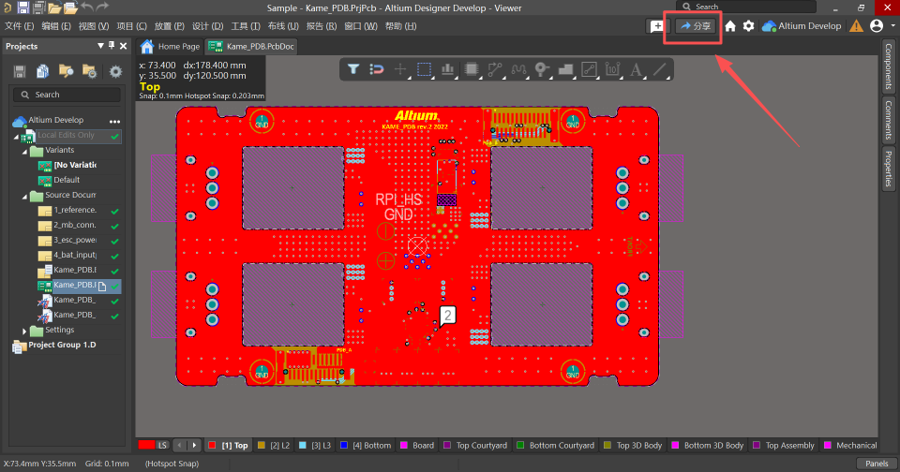900x472 pixels.
Task: Select the boxed keepout track tool
Action: pyautogui.click(x=589, y=69)
